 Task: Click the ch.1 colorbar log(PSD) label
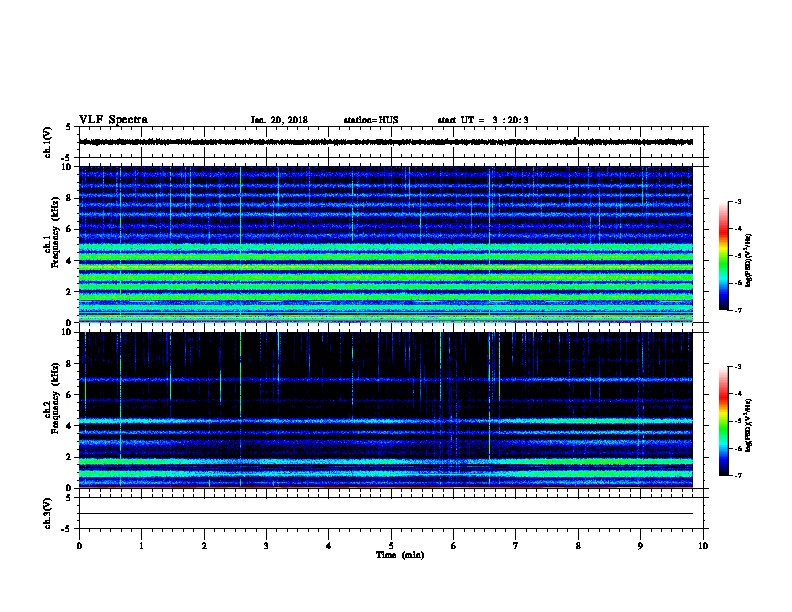(749, 260)
